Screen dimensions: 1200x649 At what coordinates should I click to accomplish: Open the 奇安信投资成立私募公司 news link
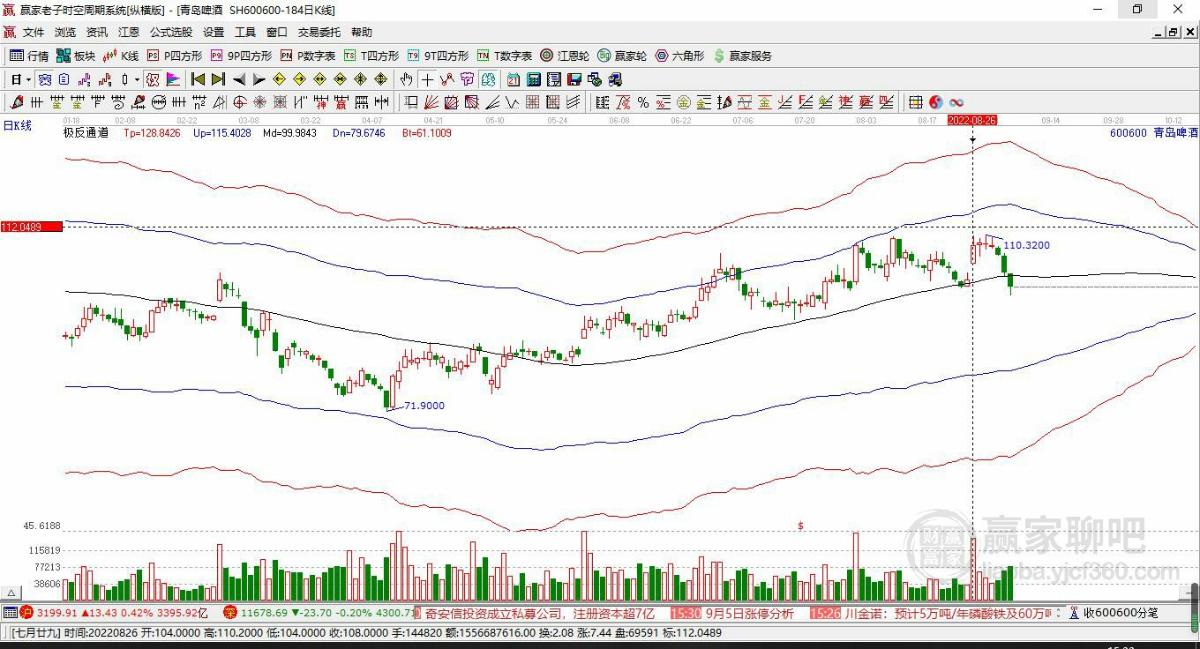(x=541, y=613)
